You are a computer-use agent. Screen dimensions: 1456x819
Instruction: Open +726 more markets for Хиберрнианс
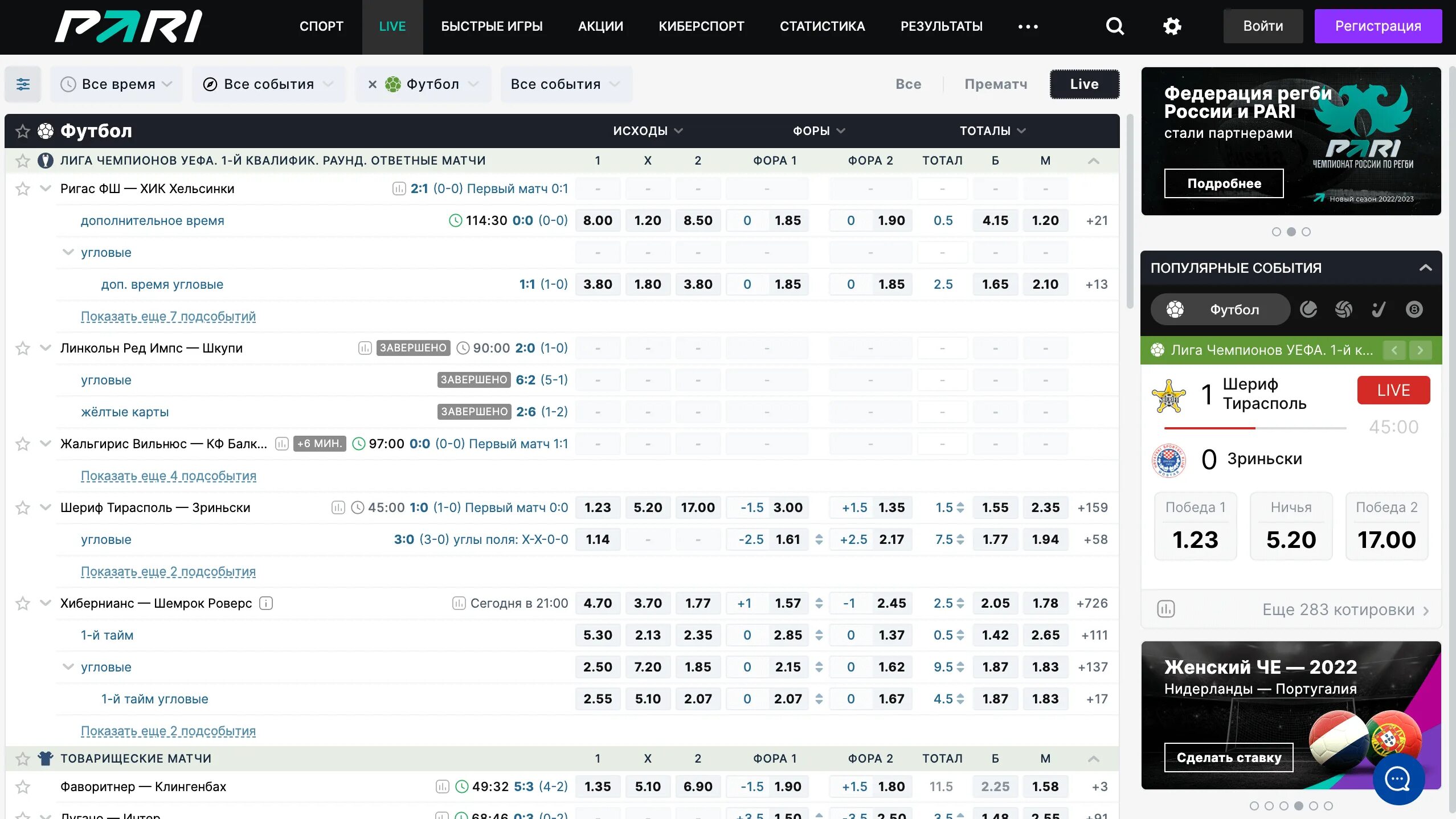pos(1092,603)
